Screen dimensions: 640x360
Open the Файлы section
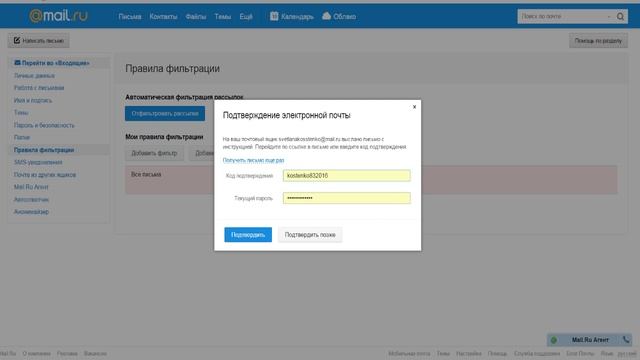point(196,17)
